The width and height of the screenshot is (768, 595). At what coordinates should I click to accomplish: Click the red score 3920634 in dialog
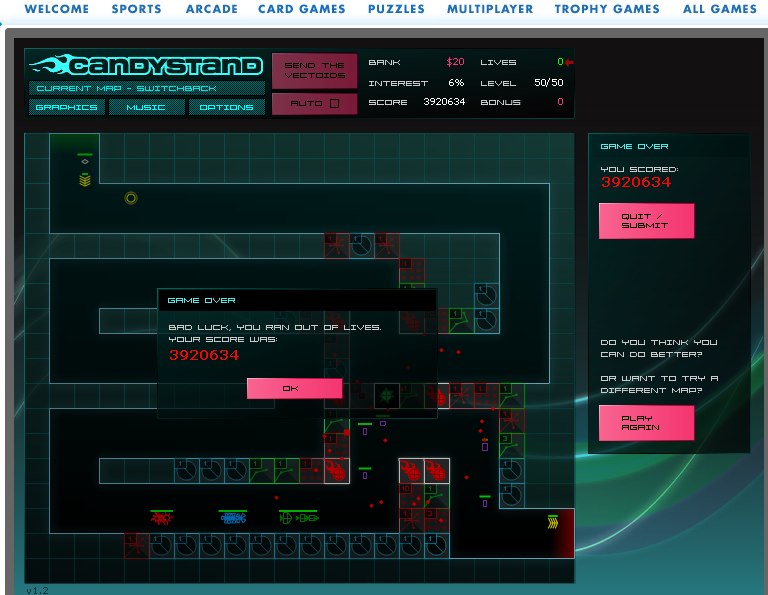coord(204,355)
